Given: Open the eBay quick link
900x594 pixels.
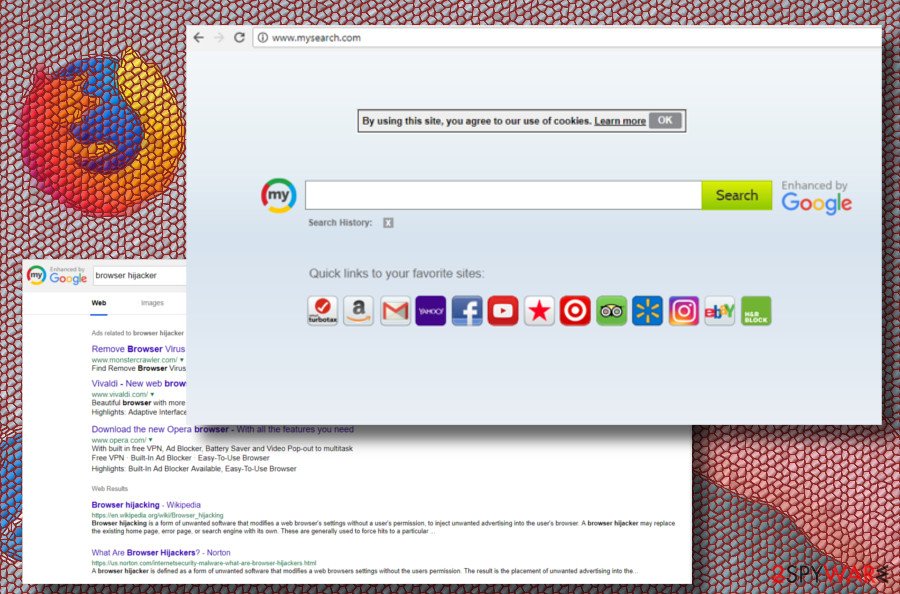Looking at the screenshot, I should 720,311.
